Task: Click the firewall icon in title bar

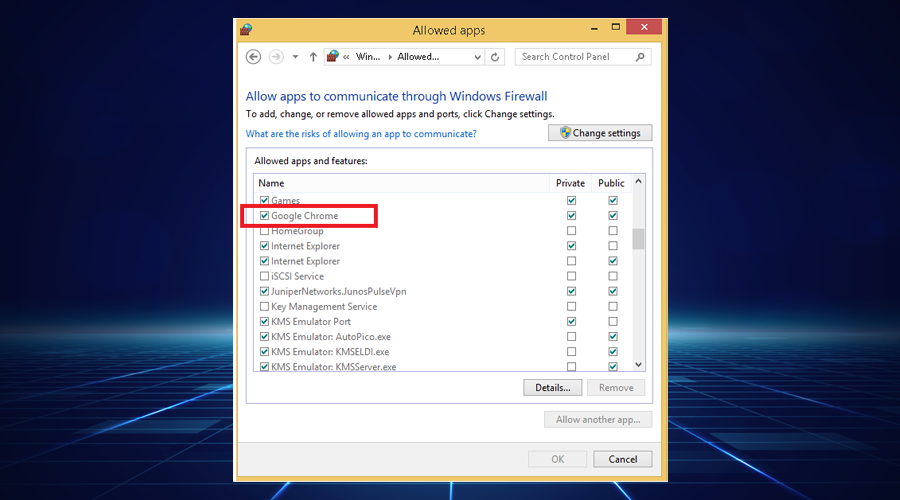Action: pos(246,30)
